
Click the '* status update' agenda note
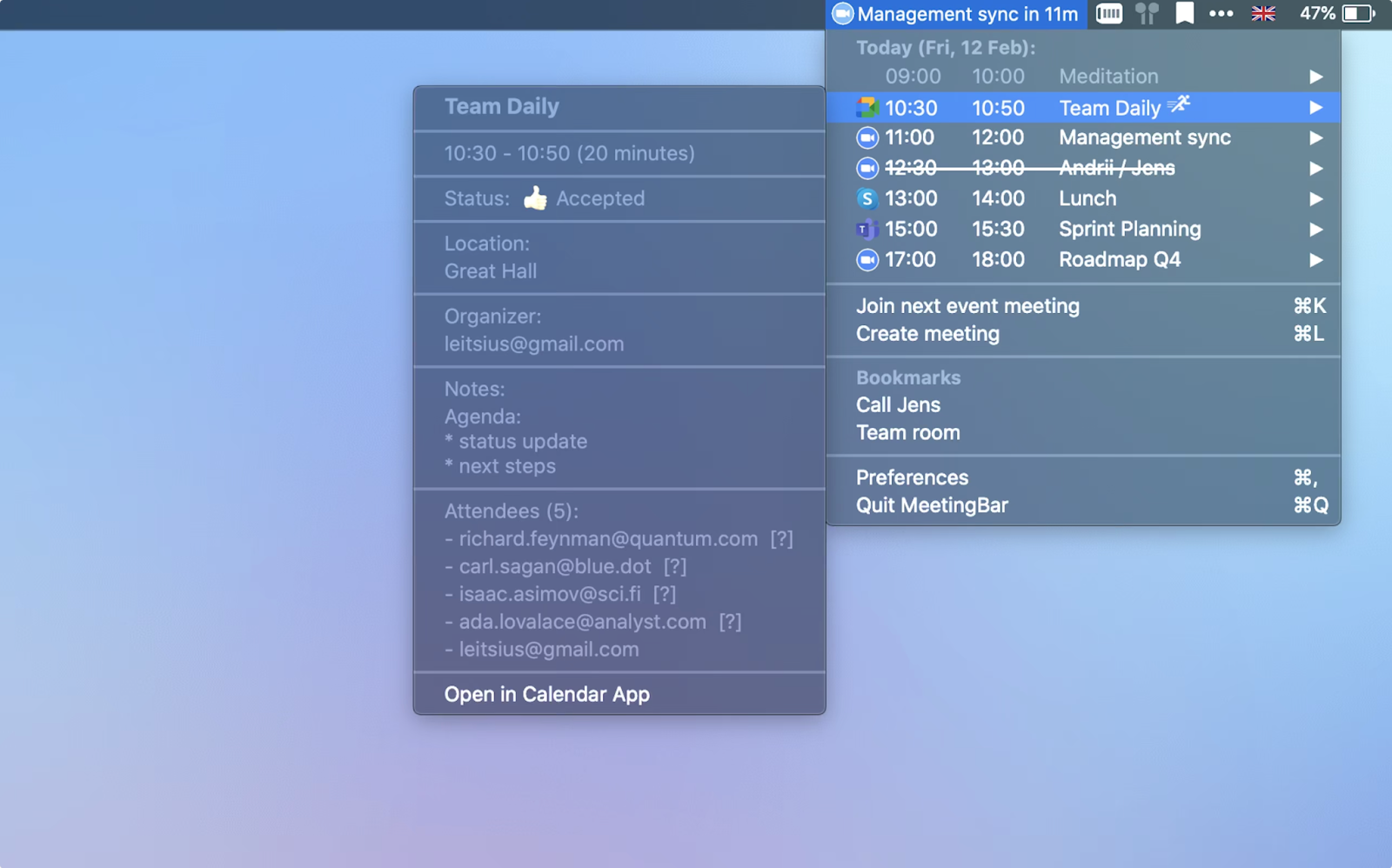pyautogui.click(x=516, y=442)
